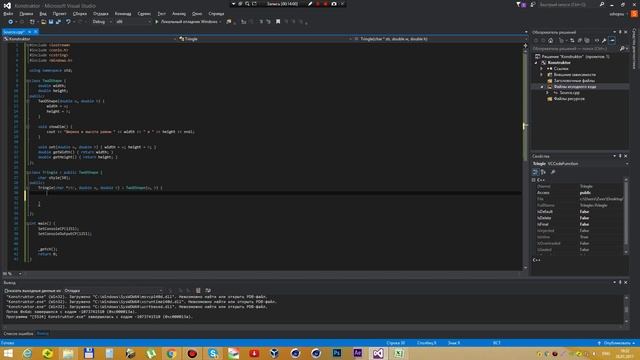
Task: Select the Заголовочные файлы folder
Action: 574,81
